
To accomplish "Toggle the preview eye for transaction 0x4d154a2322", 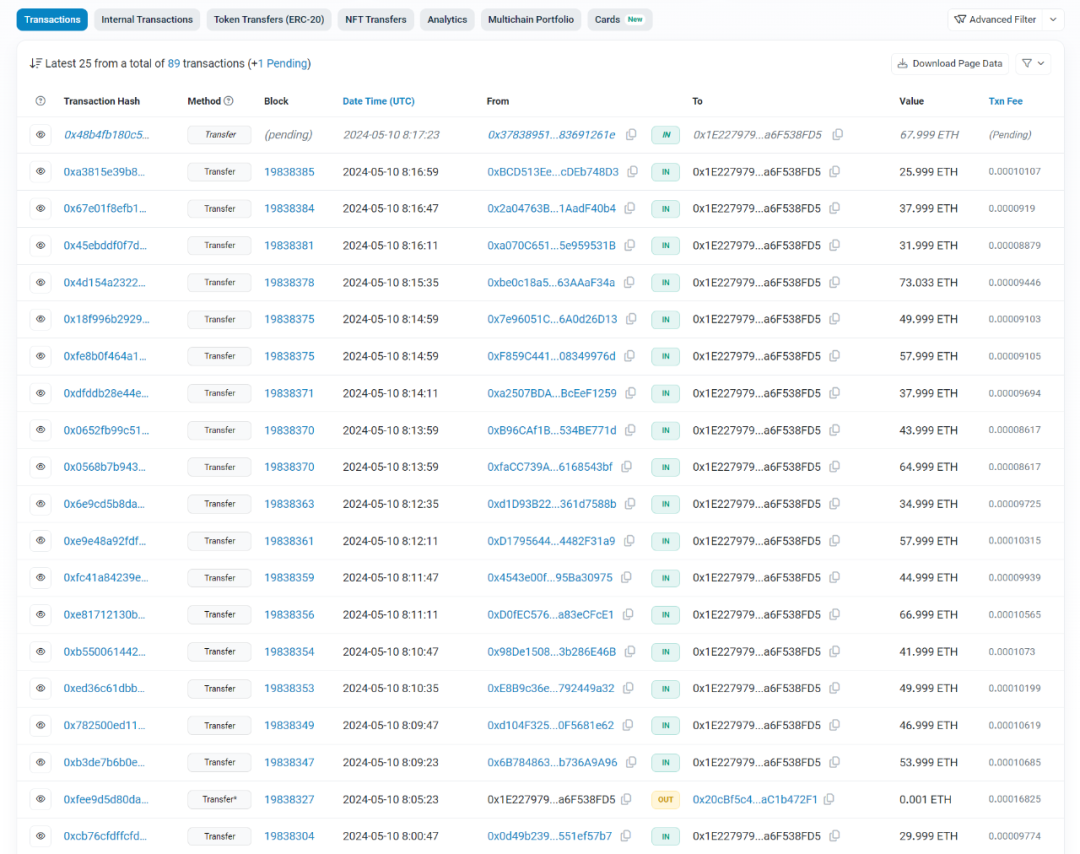I will [x=41, y=283].
